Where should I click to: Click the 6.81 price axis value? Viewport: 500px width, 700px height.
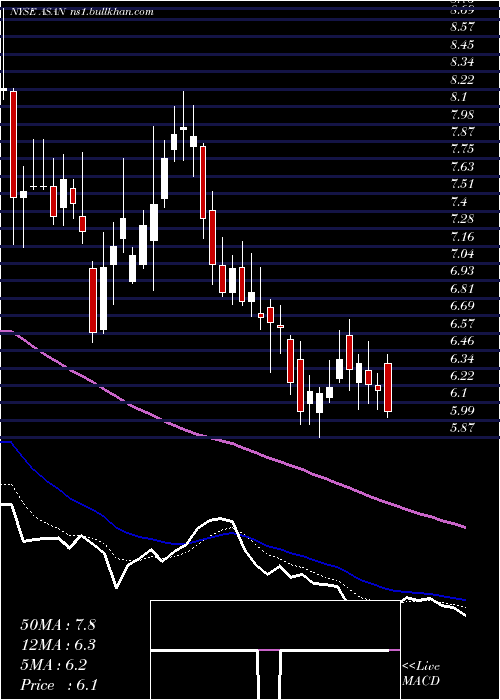click(462, 289)
